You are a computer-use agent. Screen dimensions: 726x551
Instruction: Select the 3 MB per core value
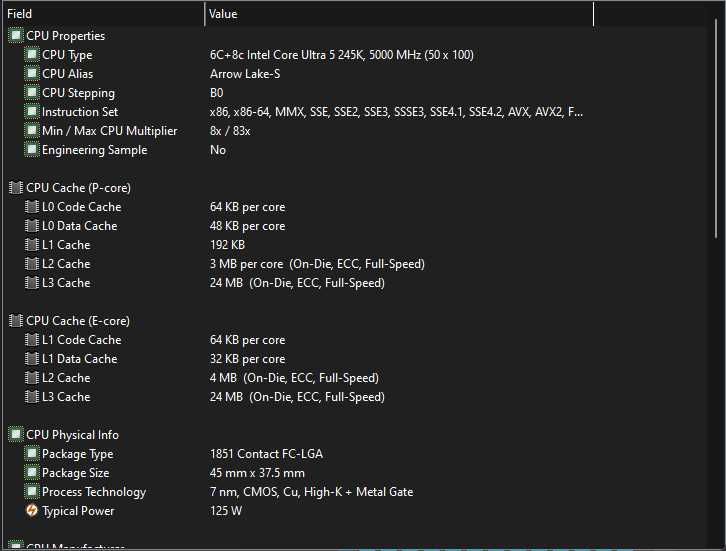coord(317,264)
